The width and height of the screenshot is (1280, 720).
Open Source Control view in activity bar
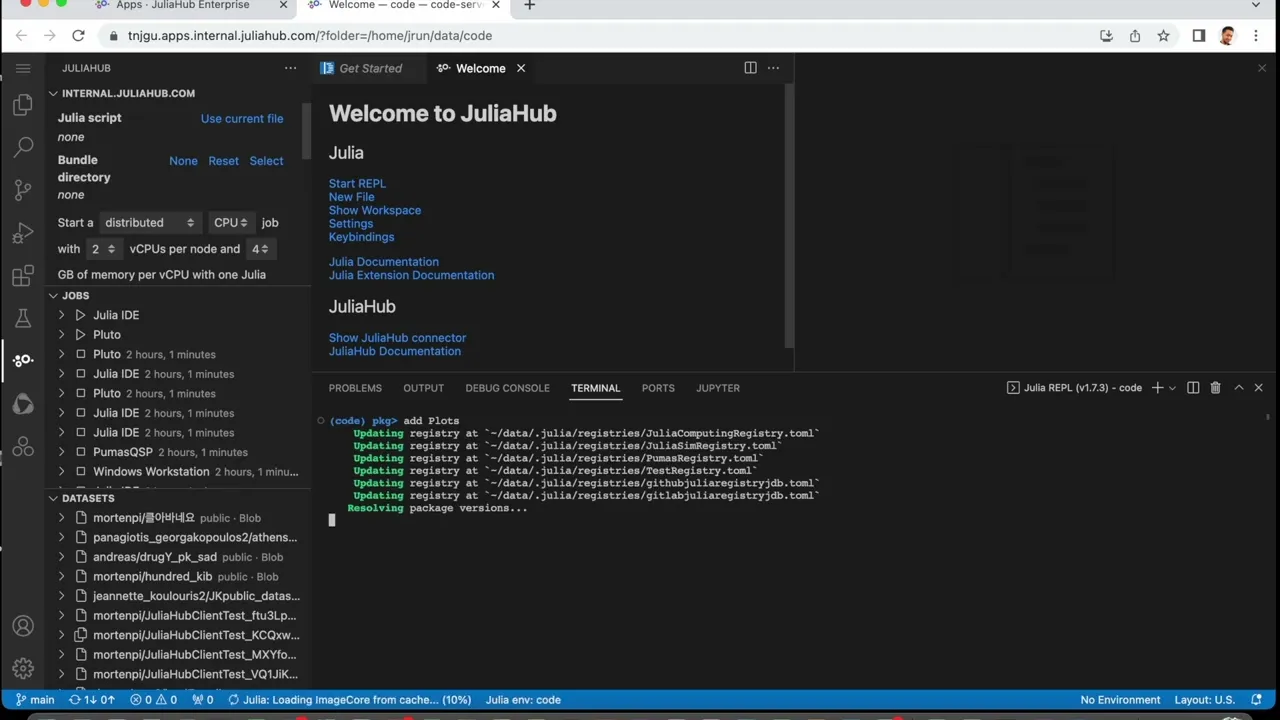23,190
